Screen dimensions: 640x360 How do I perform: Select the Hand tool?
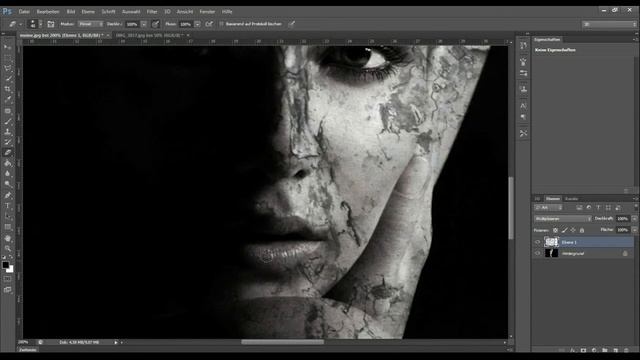[8, 238]
